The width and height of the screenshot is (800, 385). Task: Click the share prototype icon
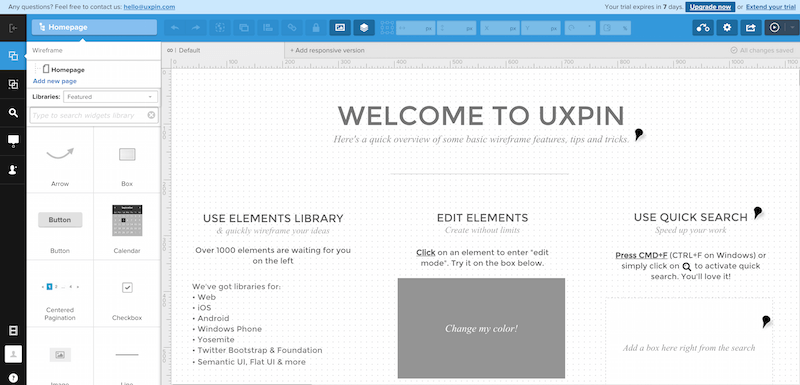[751, 28]
